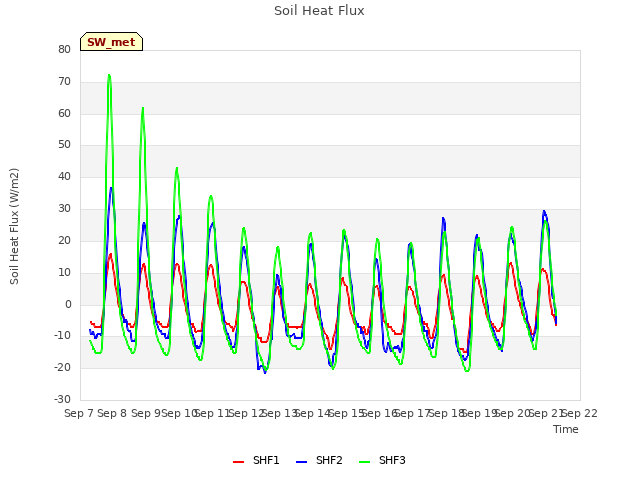Click the 0 y-axis tick label
The height and width of the screenshot is (480, 640).
pos(68,304)
